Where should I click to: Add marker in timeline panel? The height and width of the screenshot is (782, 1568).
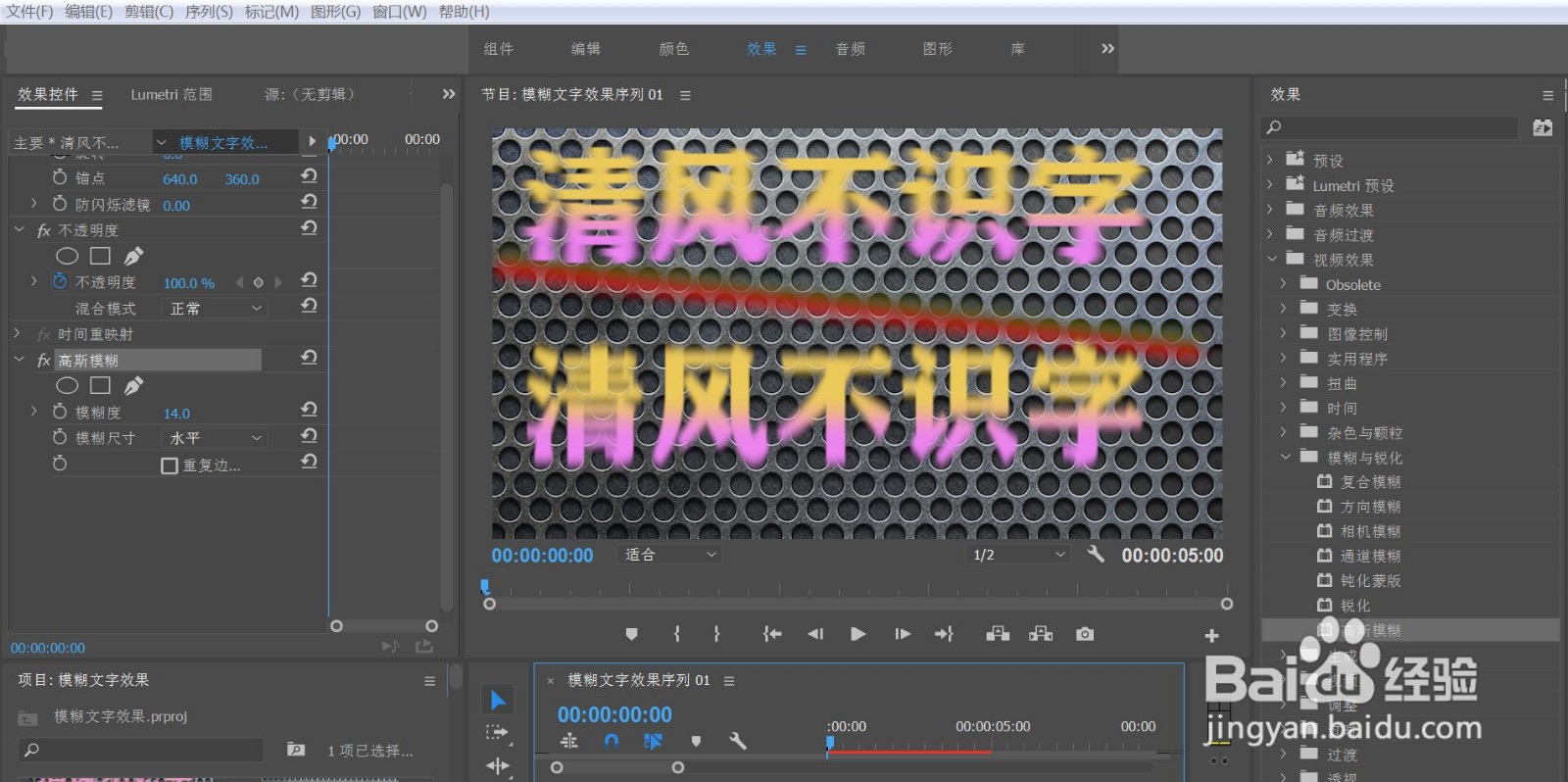(x=696, y=742)
